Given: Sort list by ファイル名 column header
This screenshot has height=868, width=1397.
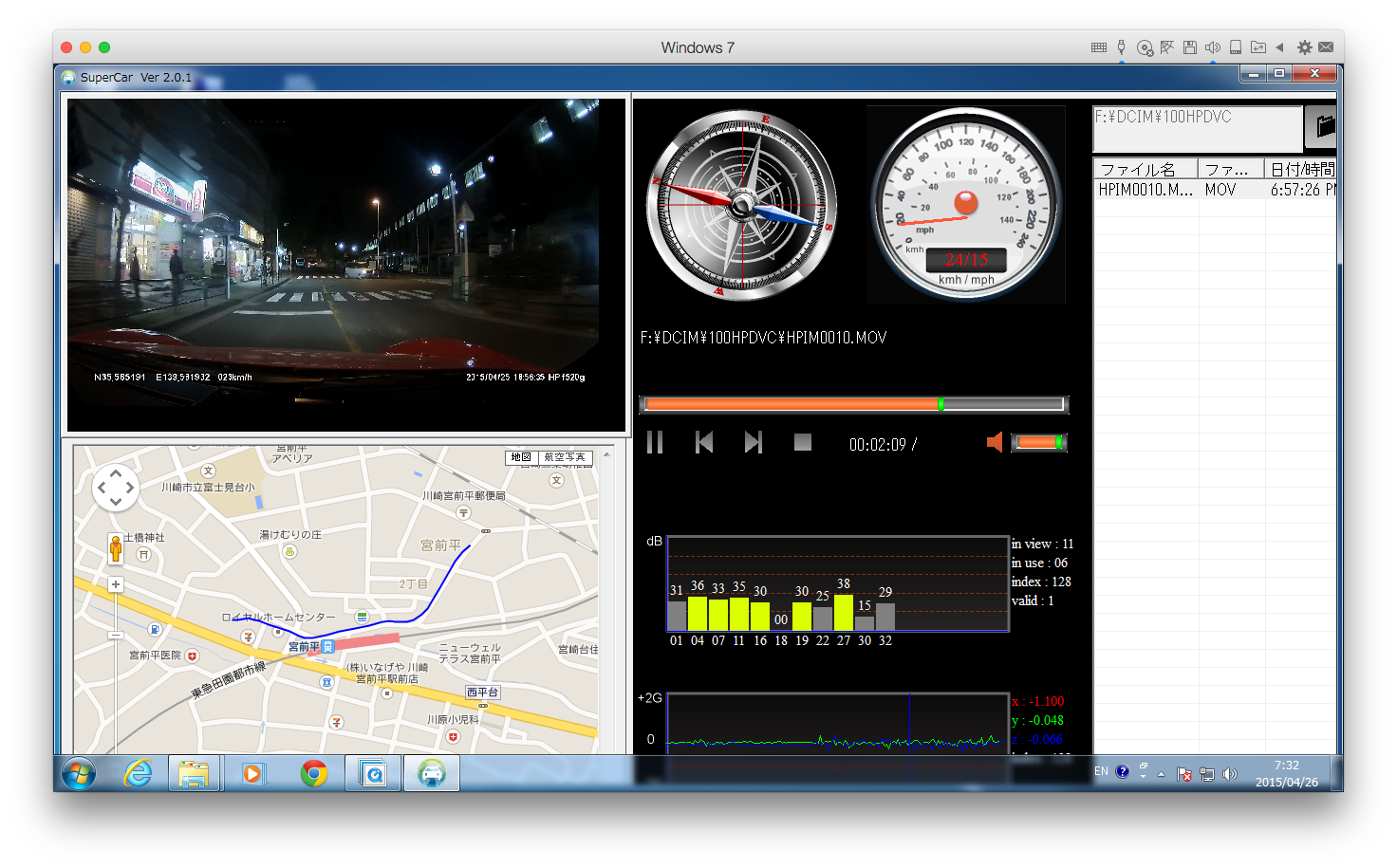Looking at the screenshot, I should [x=1144, y=170].
